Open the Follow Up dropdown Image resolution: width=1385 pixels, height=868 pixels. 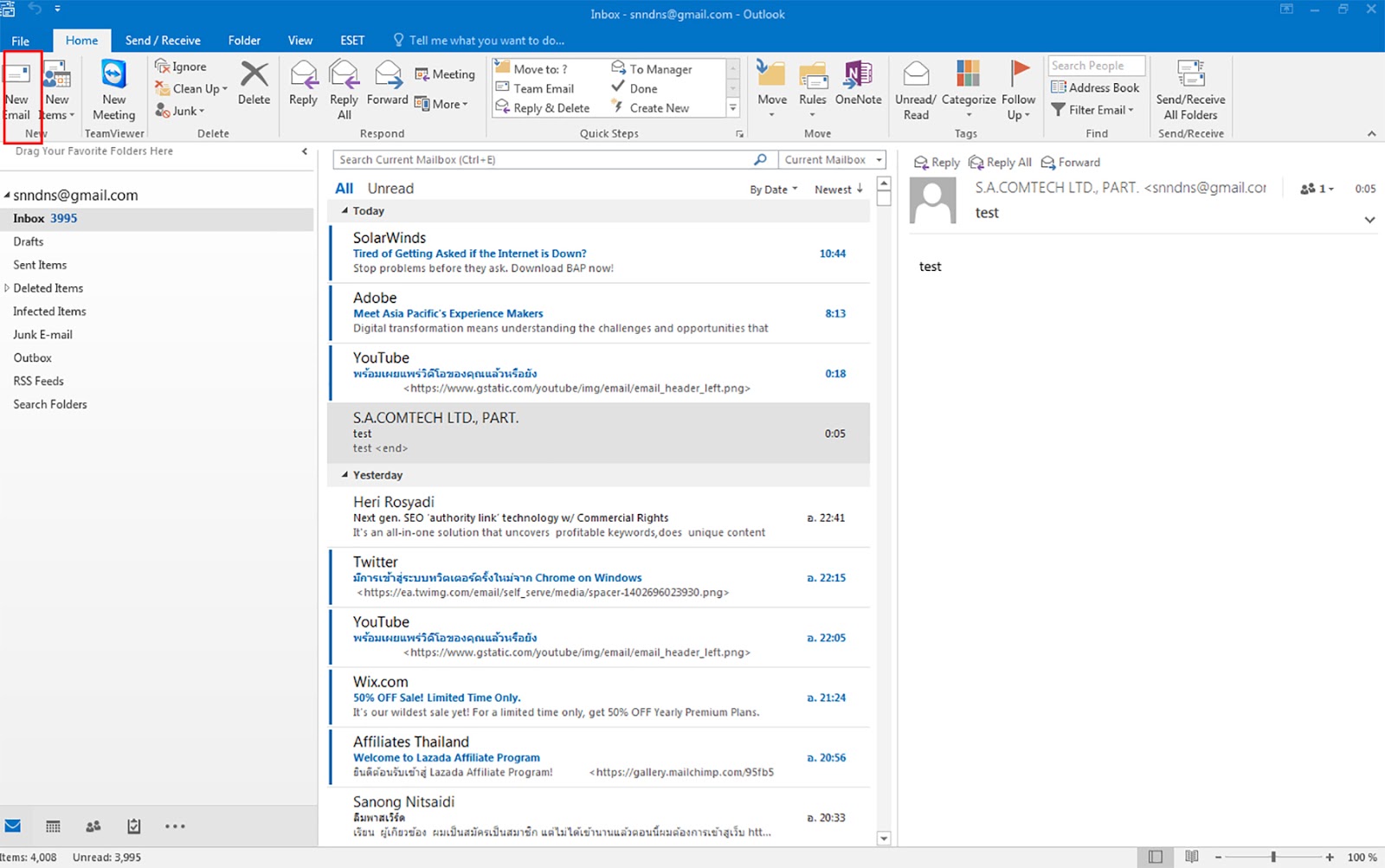coord(1019,90)
